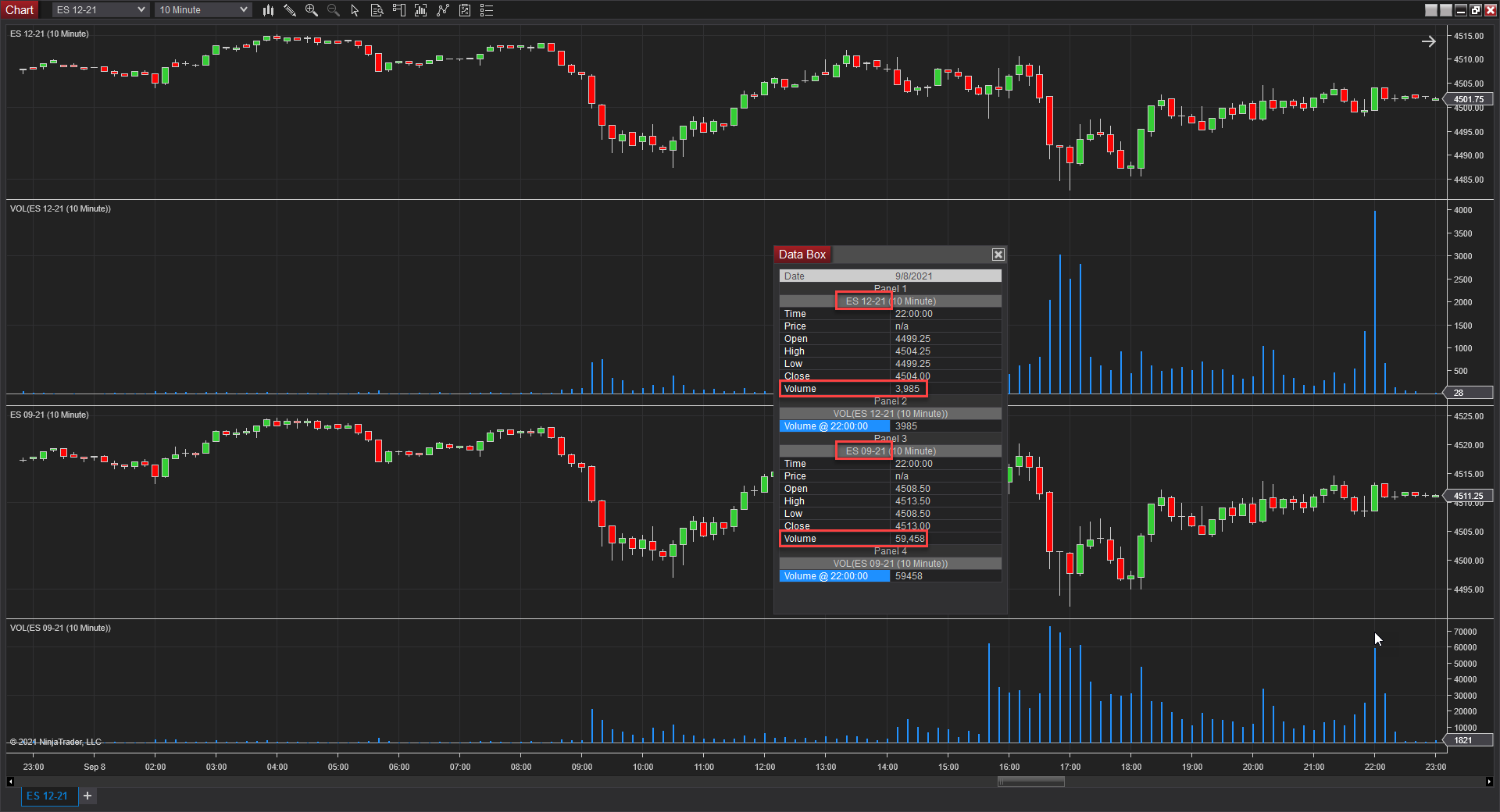Viewport: 1500px width, 812px height.
Task: Select the Zoom Out tool
Action: (333, 10)
